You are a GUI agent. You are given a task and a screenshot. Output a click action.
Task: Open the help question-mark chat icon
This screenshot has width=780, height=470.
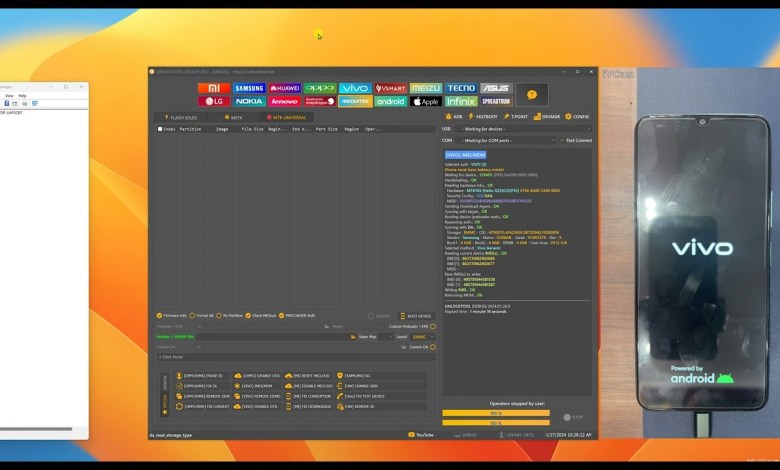532,94
